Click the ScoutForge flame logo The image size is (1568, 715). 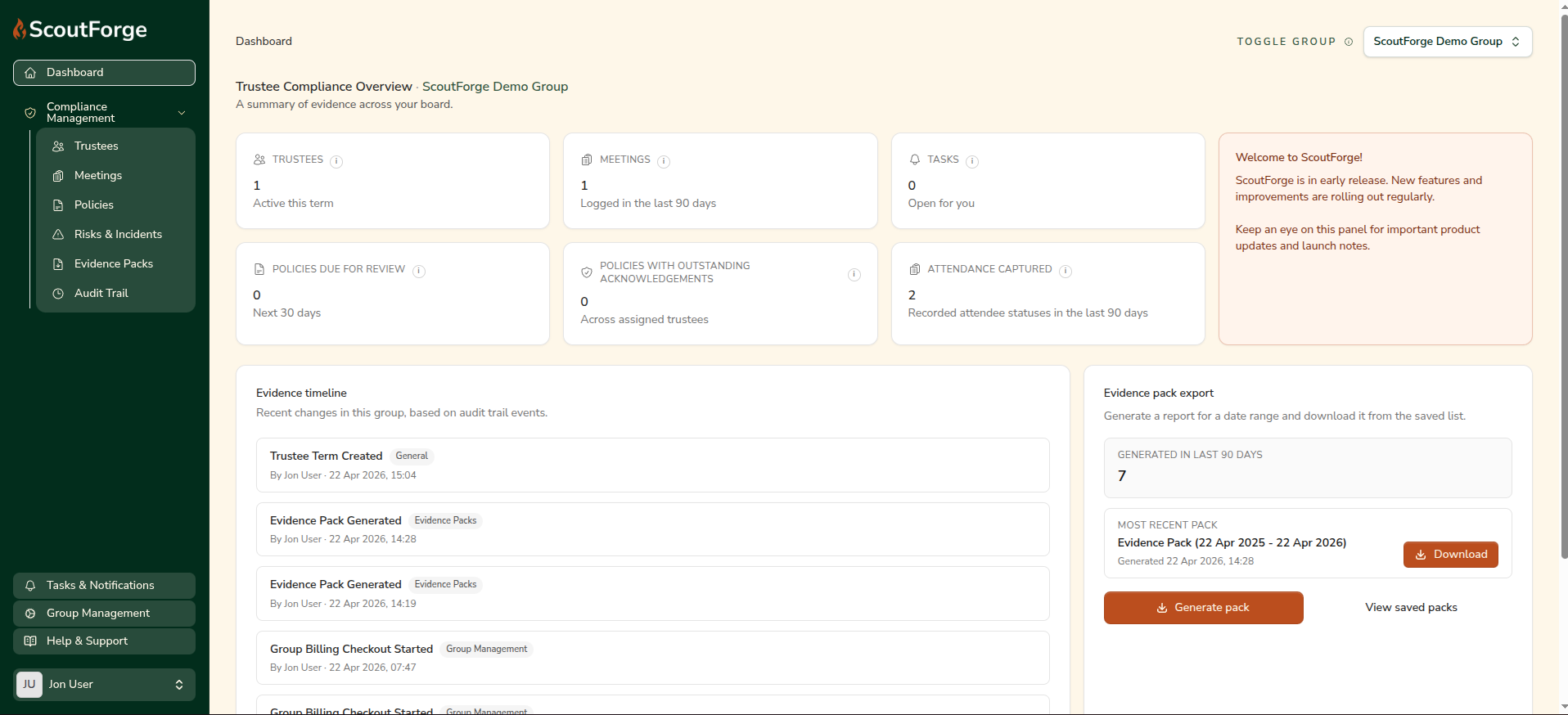pos(20,29)
